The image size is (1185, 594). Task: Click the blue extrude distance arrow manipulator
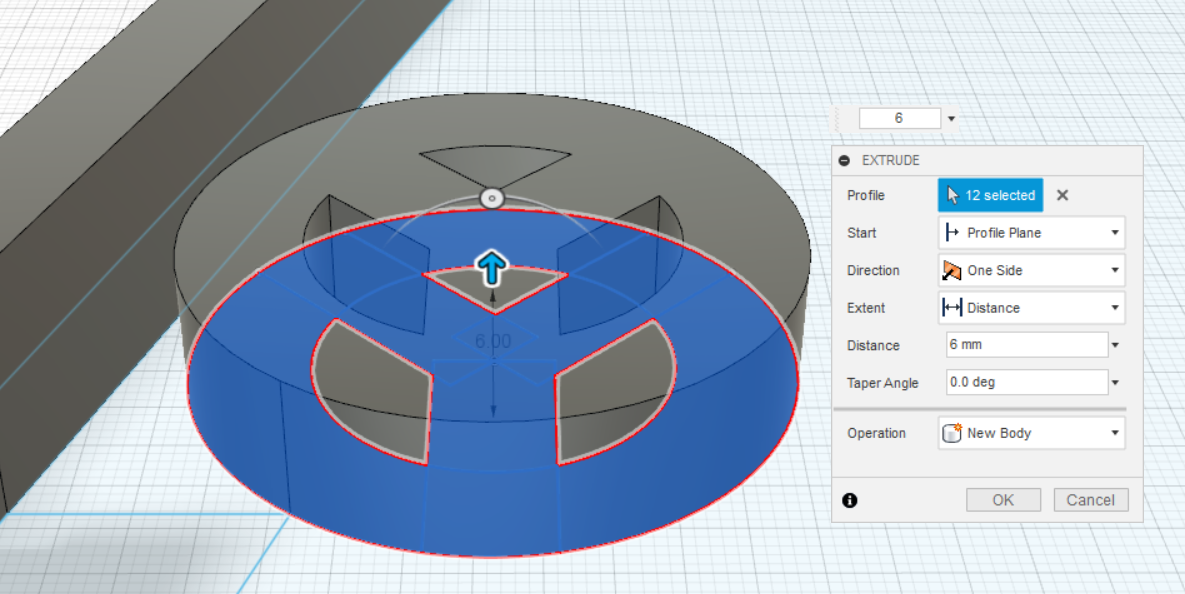pyautogui.click(x=491, y=269)
